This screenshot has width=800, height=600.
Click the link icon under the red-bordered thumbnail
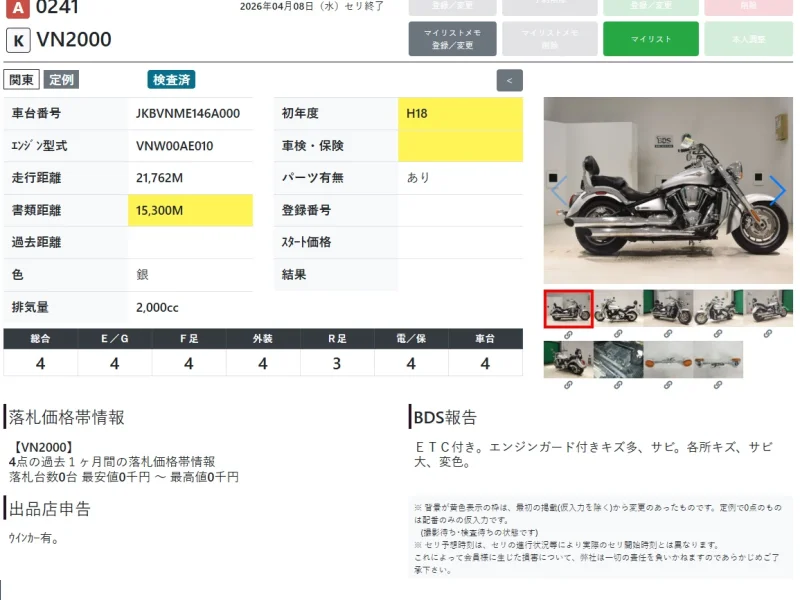[568, 335]
